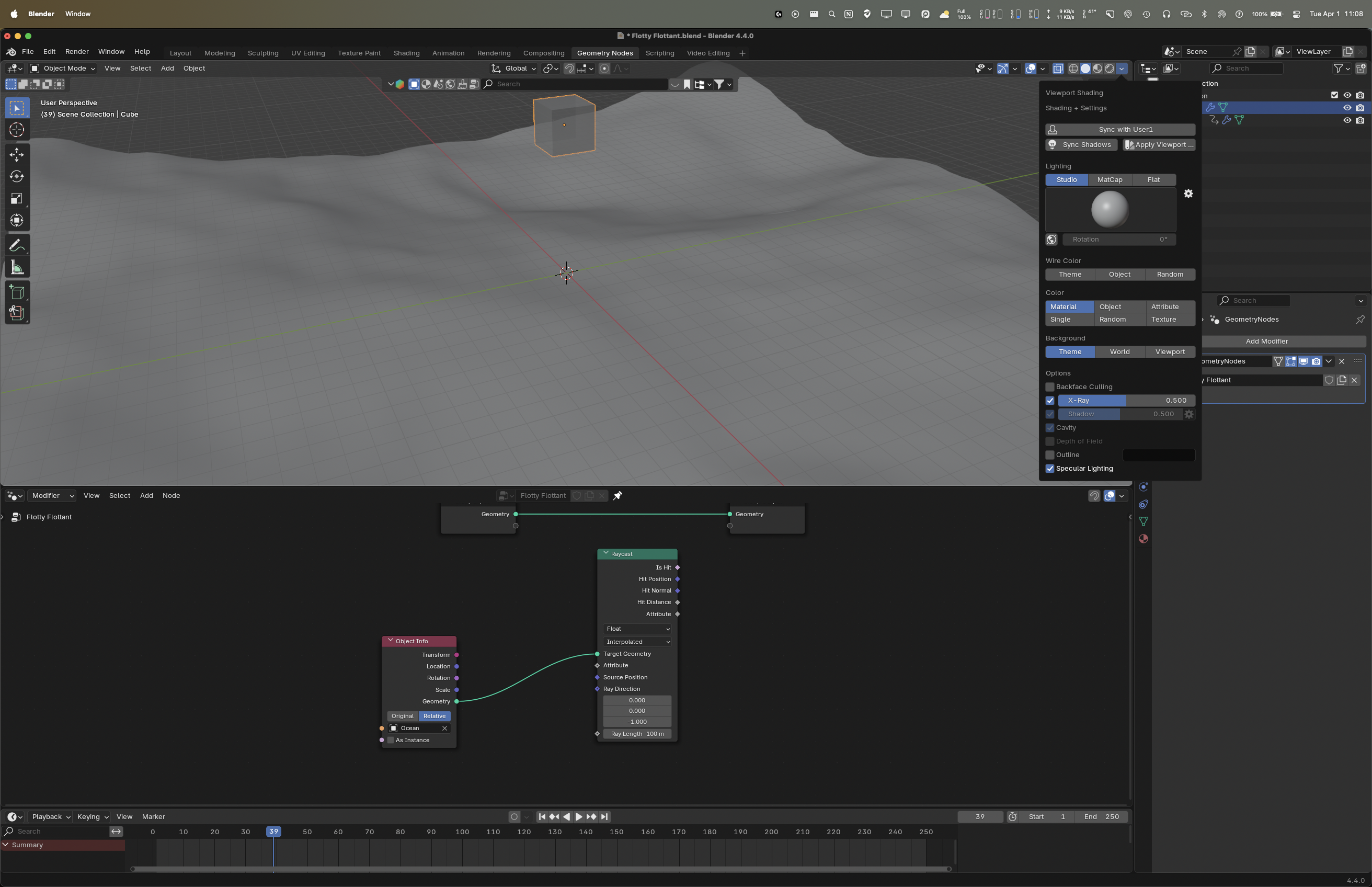Choose the combined Transform tool
This screenshot has height=887, width=1372.
[x=17, y=221]
